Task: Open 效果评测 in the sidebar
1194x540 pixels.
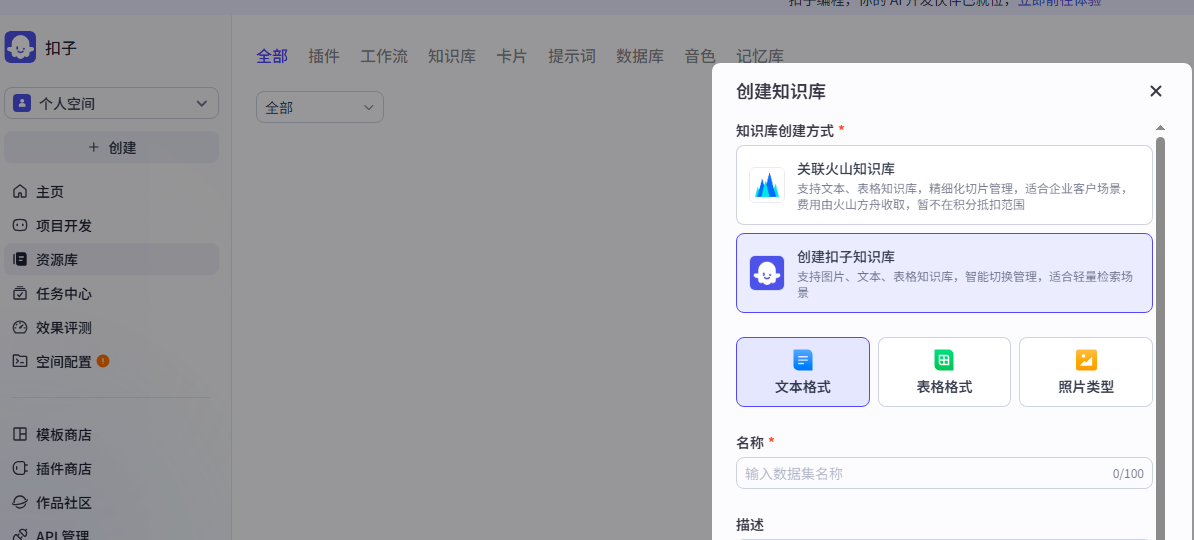Action: (111, 328)
